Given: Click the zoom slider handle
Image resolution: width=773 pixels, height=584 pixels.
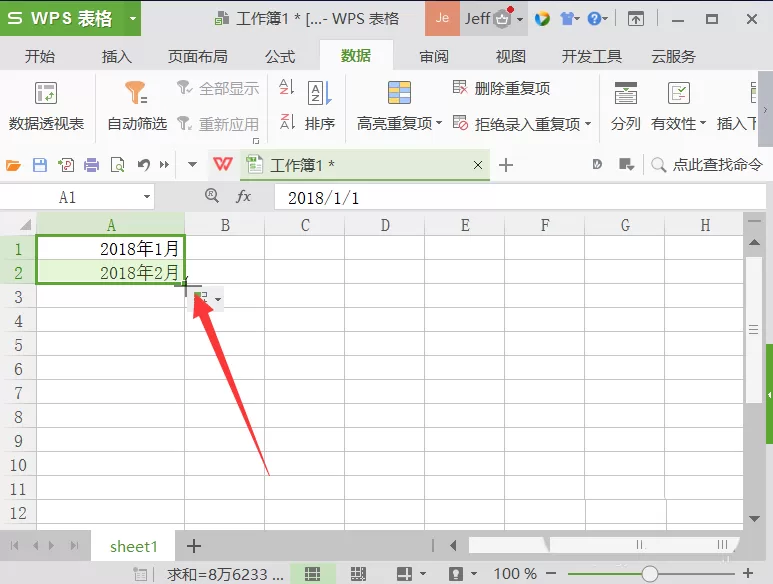Looking at the screenshot, I should (650, 574).
